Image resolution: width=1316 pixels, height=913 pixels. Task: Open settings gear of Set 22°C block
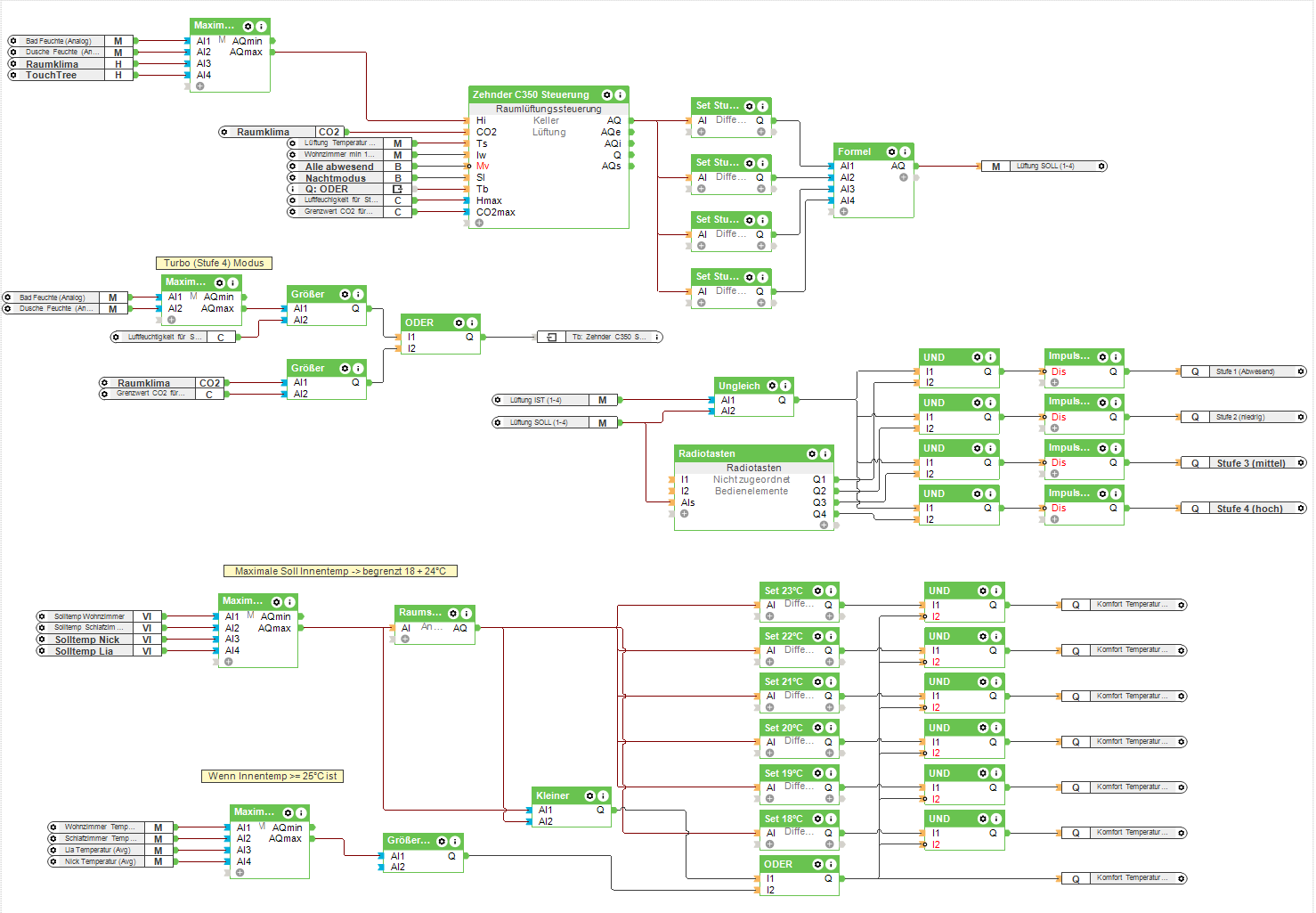tap(817, 636)
